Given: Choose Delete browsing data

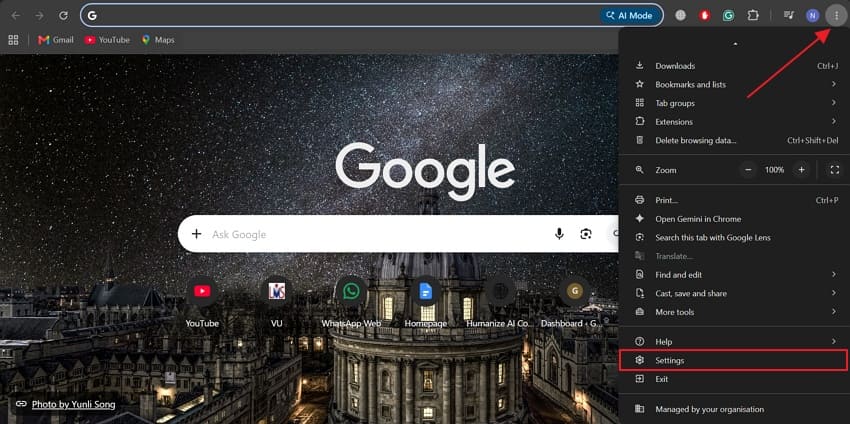Looking at the screenshot, I should click(735, 140).
